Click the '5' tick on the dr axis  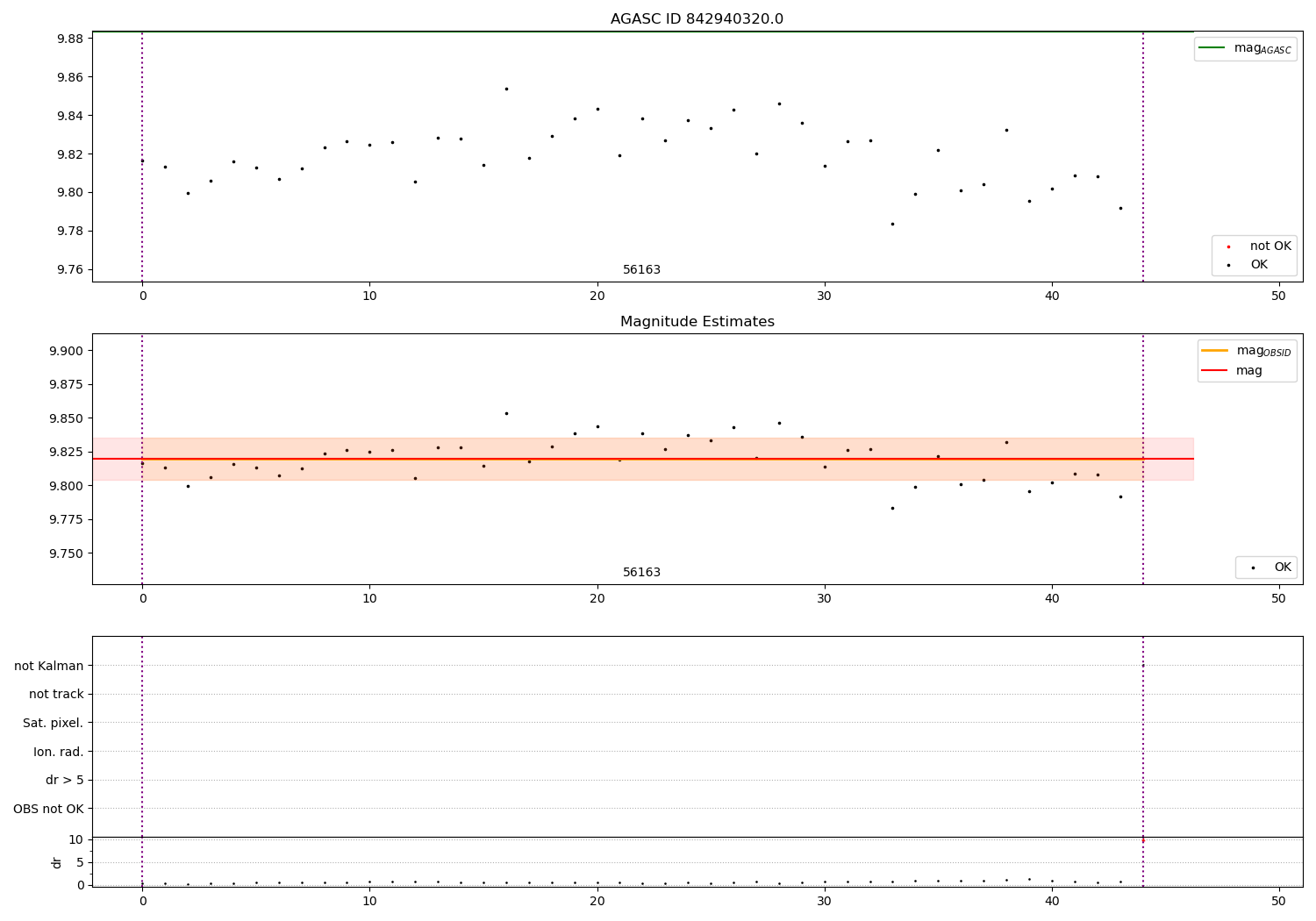point(80,862)
